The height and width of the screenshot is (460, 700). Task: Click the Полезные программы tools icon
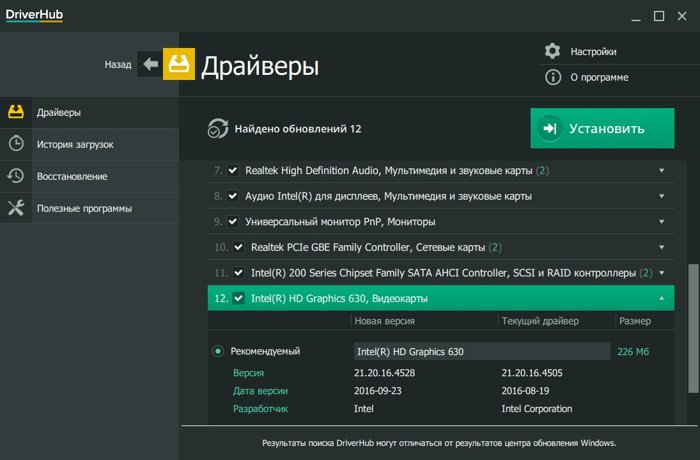16,208
